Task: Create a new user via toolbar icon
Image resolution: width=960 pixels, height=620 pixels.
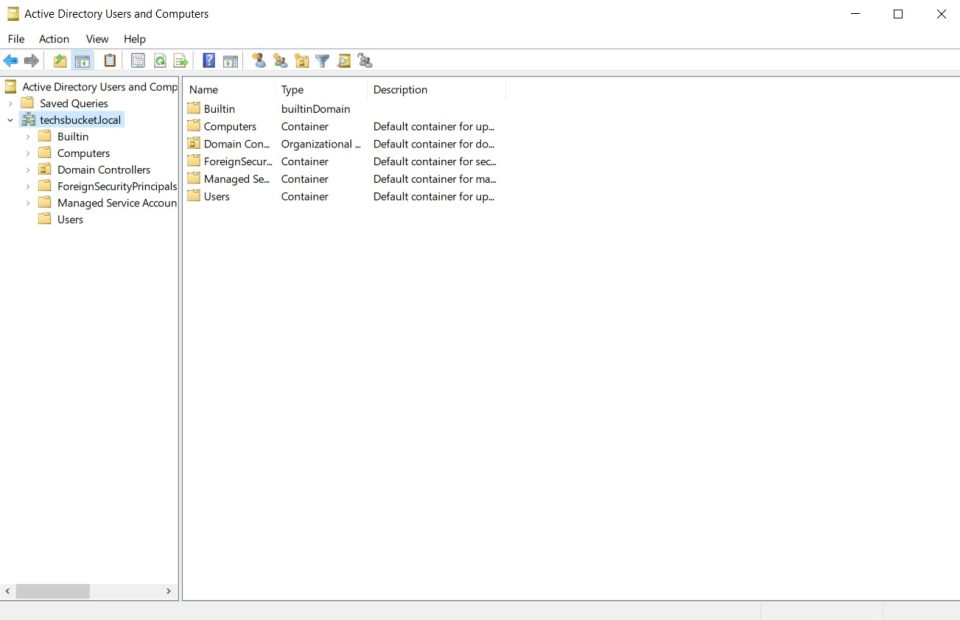Action: (259, 61)
